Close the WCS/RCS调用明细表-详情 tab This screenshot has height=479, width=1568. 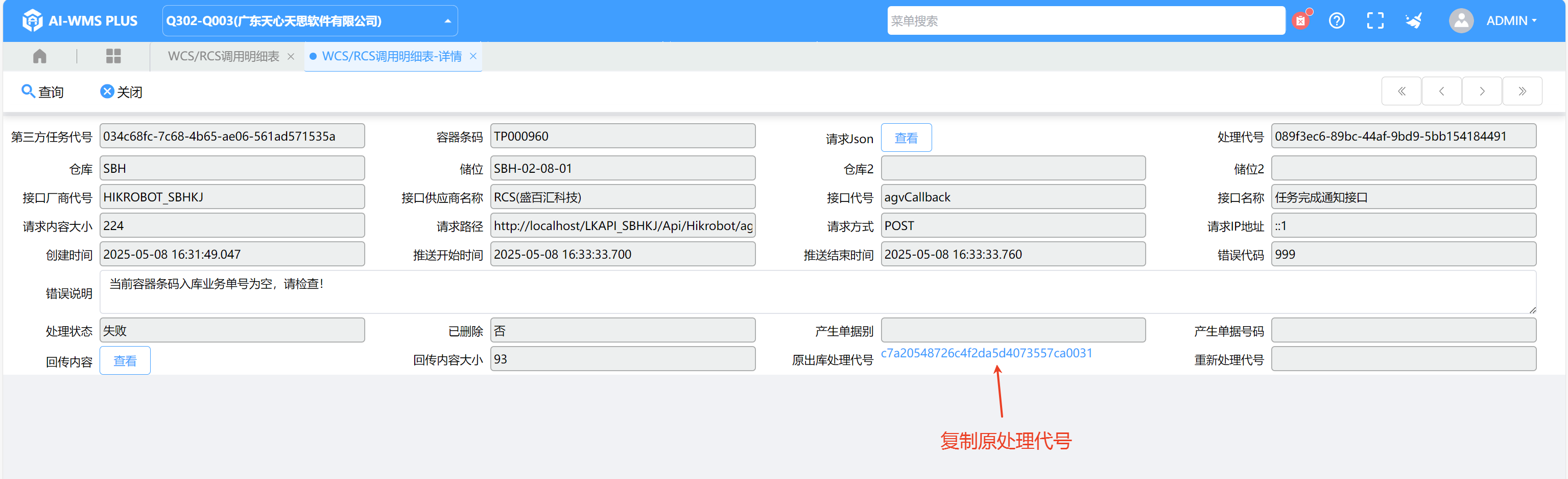(x=473, y=56)
